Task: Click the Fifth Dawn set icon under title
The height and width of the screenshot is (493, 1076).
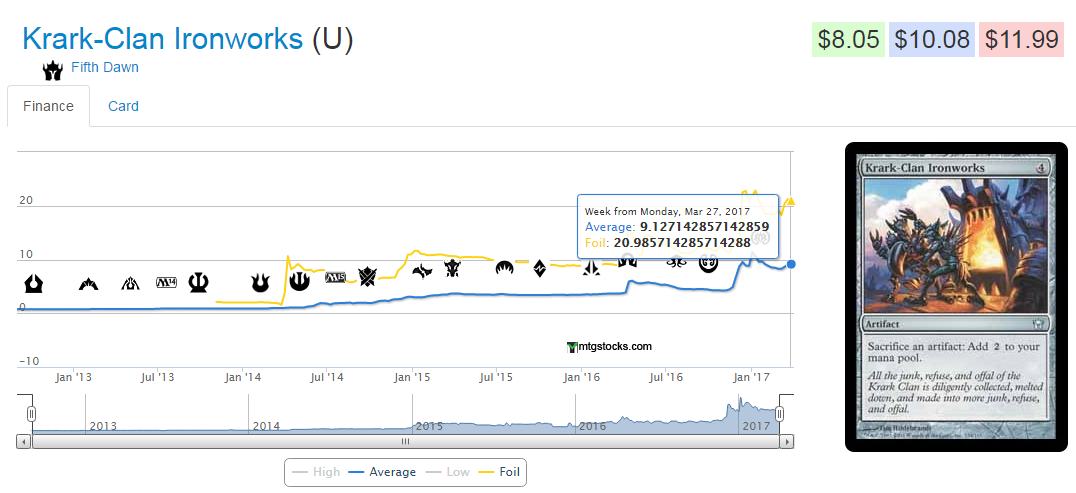Action: pos(53,70)
